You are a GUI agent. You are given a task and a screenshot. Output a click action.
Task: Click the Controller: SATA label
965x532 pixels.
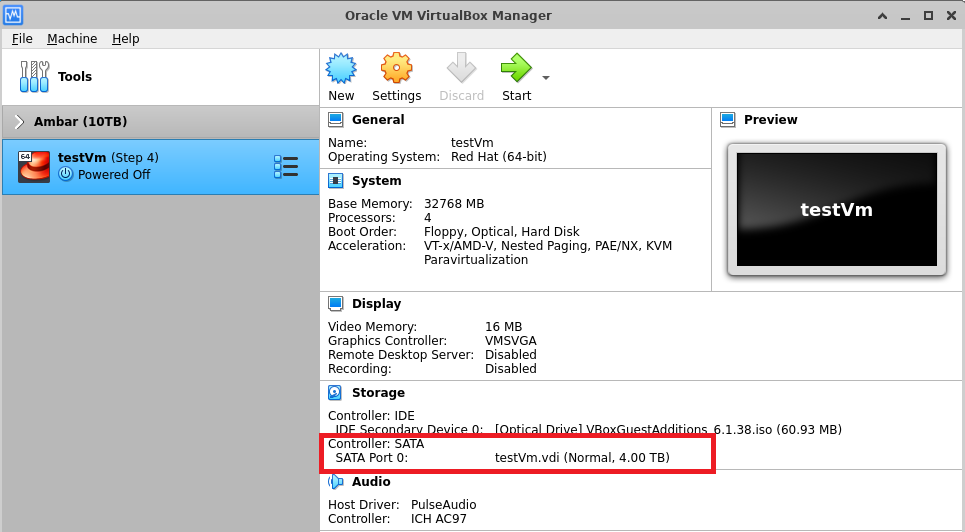[x=376, y=444]
